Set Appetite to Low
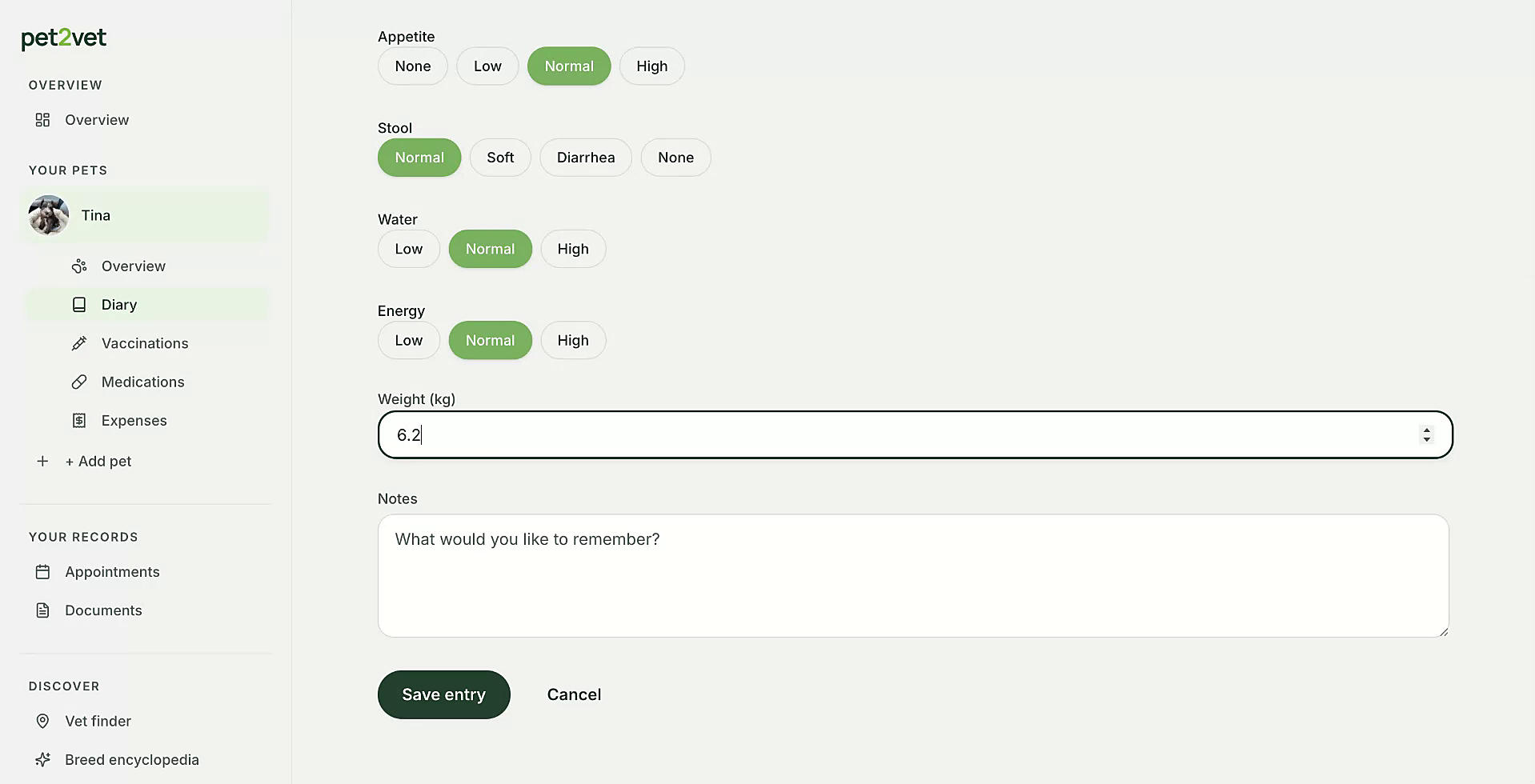Screen dimensions: 1535x784 click(x=487, y=66)
